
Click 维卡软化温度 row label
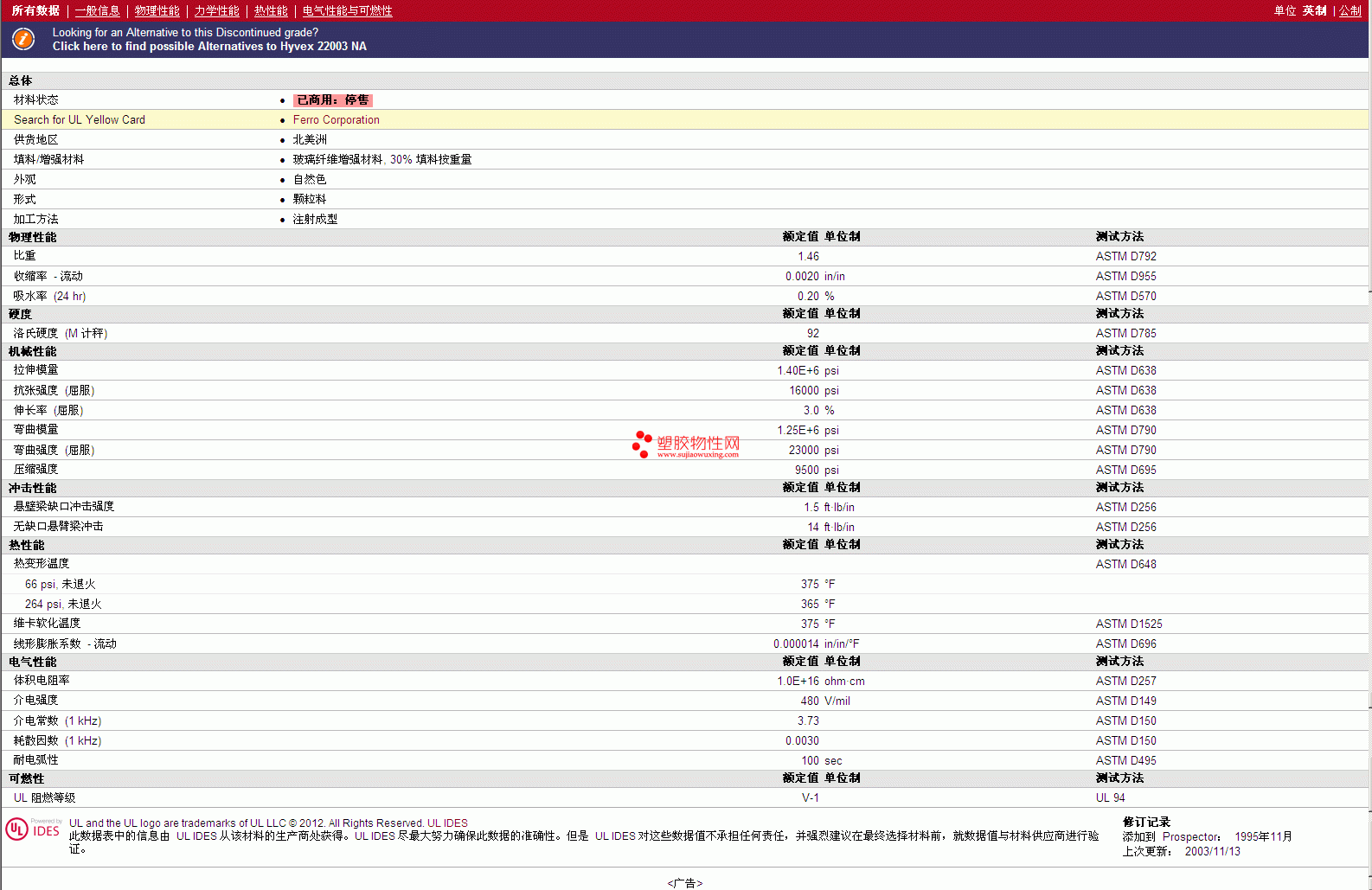(47, 624)
